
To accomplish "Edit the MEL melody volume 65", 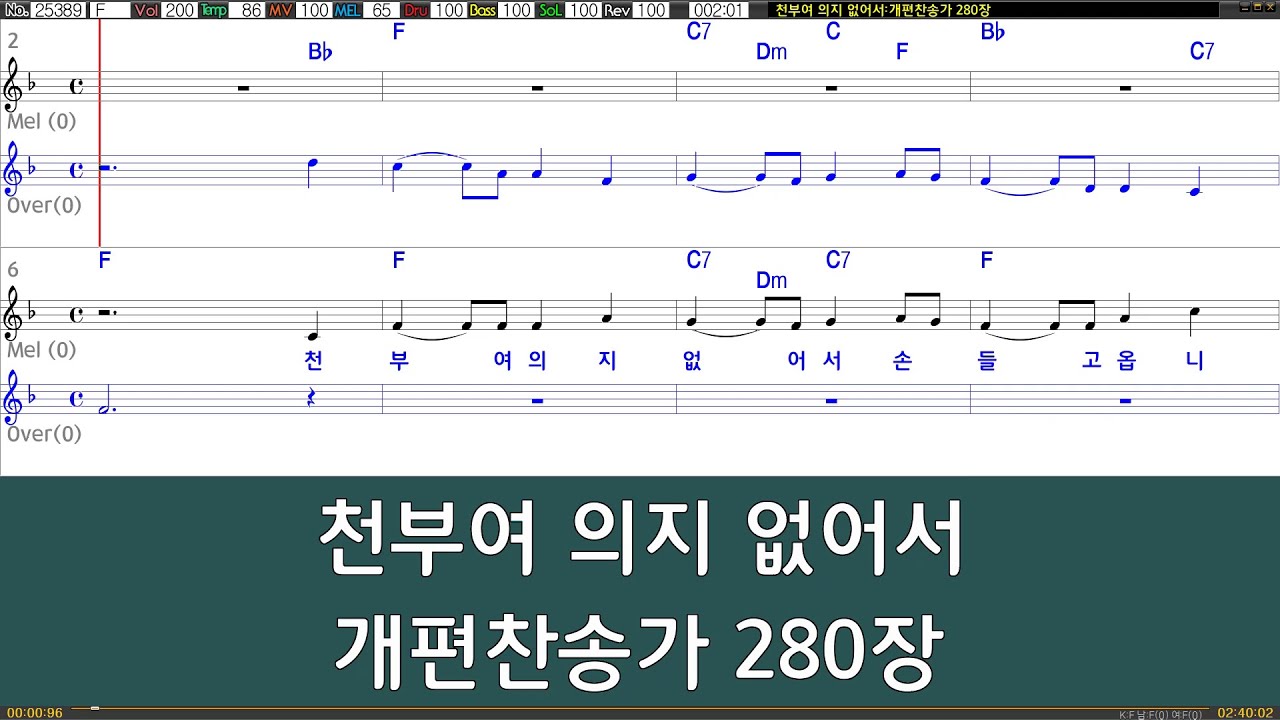I will coord(380,10).
